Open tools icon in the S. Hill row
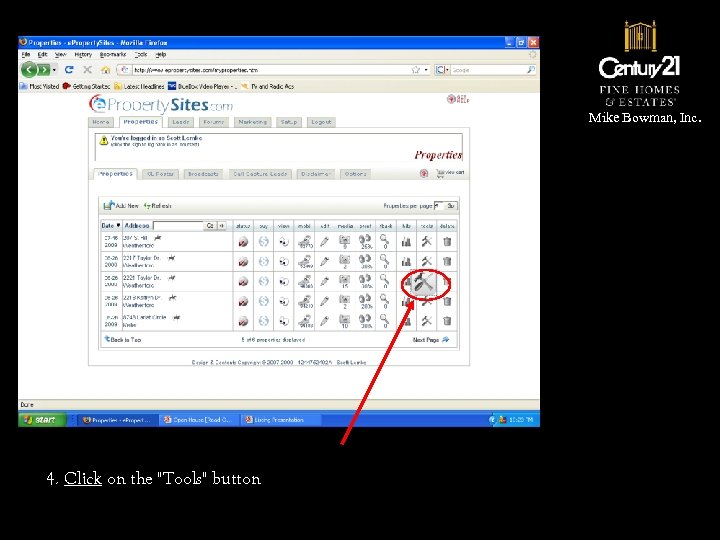720x540 pixels. click(427, 242)
